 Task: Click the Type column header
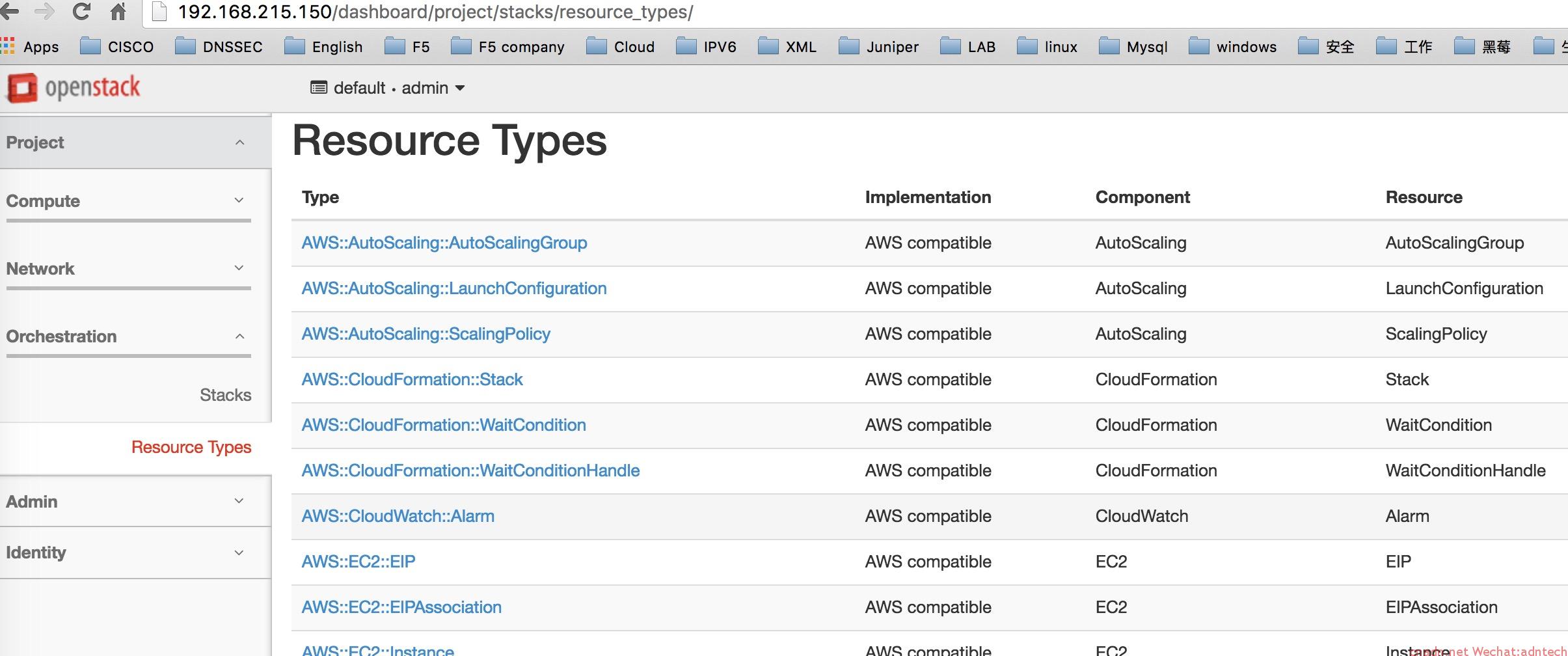pos(320,197)
